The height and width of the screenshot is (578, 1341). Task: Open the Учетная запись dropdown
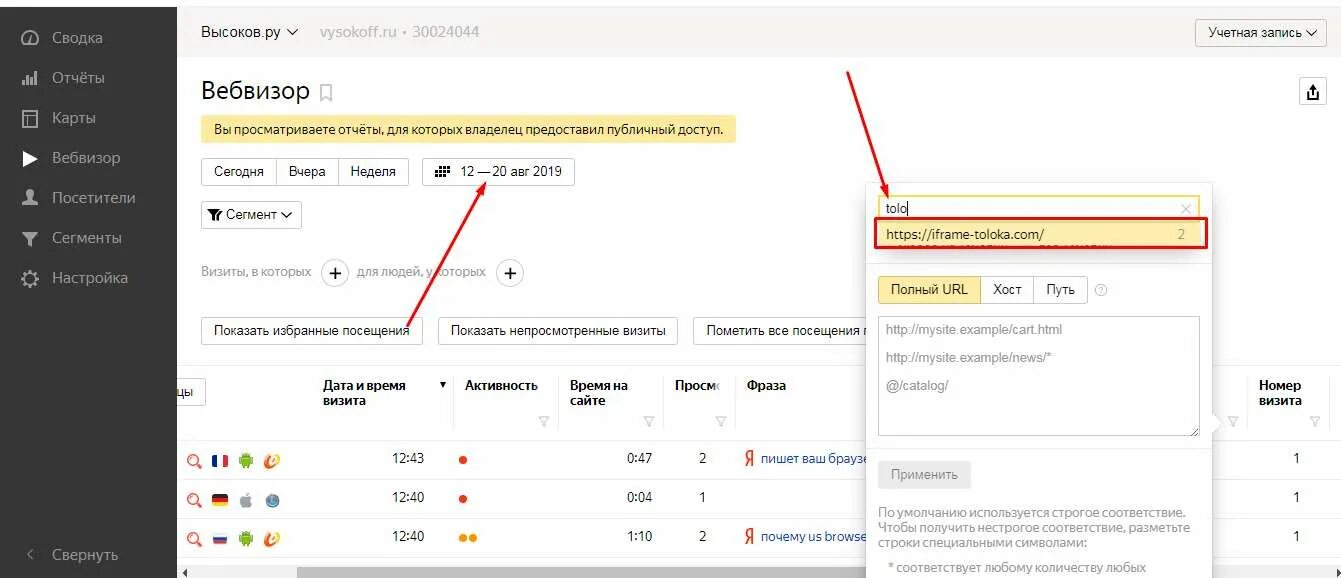tap(1261, 33)
